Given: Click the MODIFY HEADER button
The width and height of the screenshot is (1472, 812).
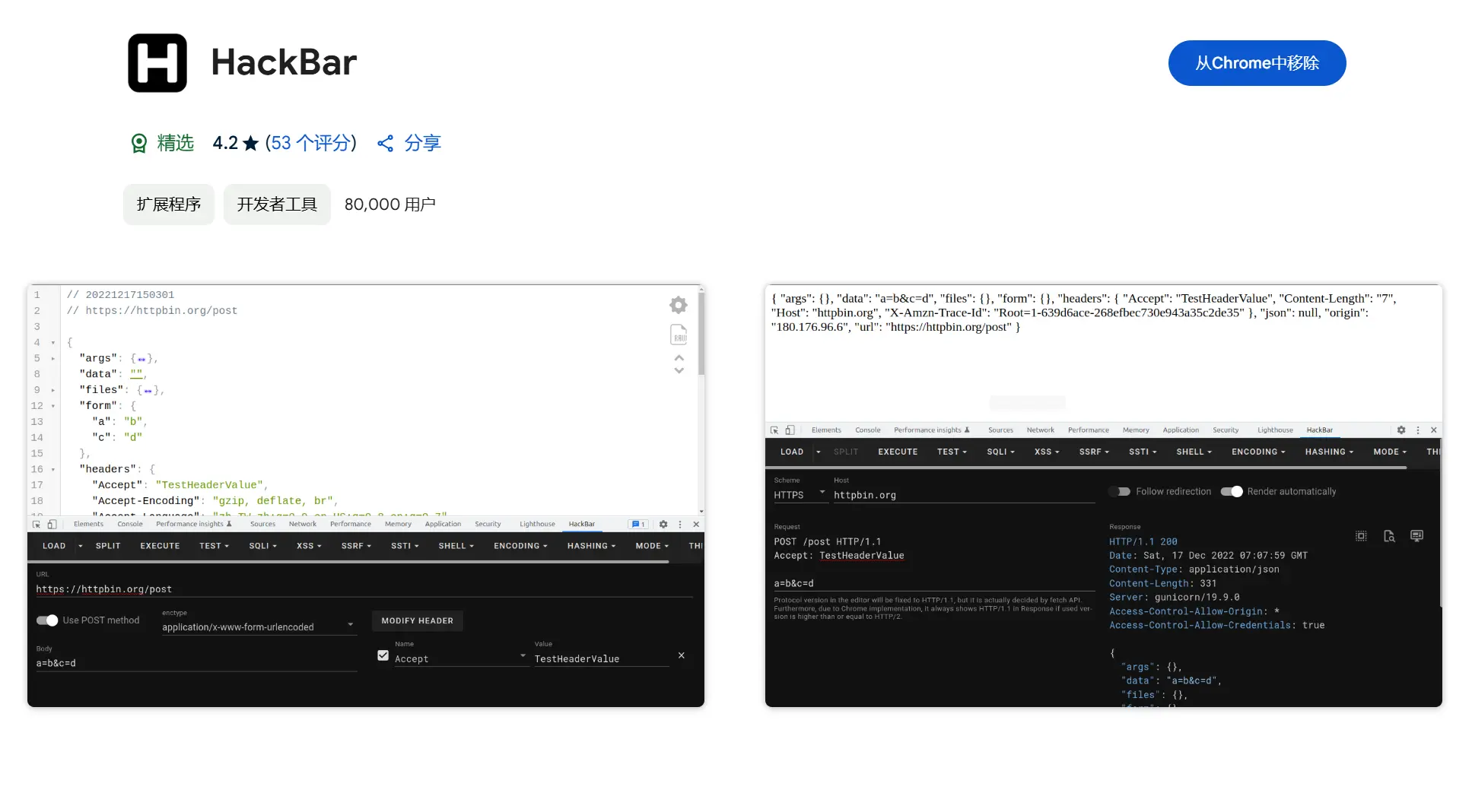Looking at the screenshot, I should (x=417, y=621).
